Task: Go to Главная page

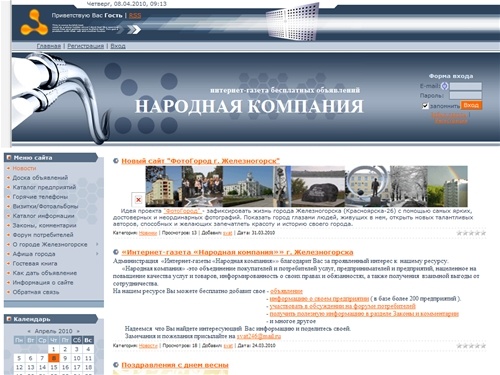Action: [49, 46]
